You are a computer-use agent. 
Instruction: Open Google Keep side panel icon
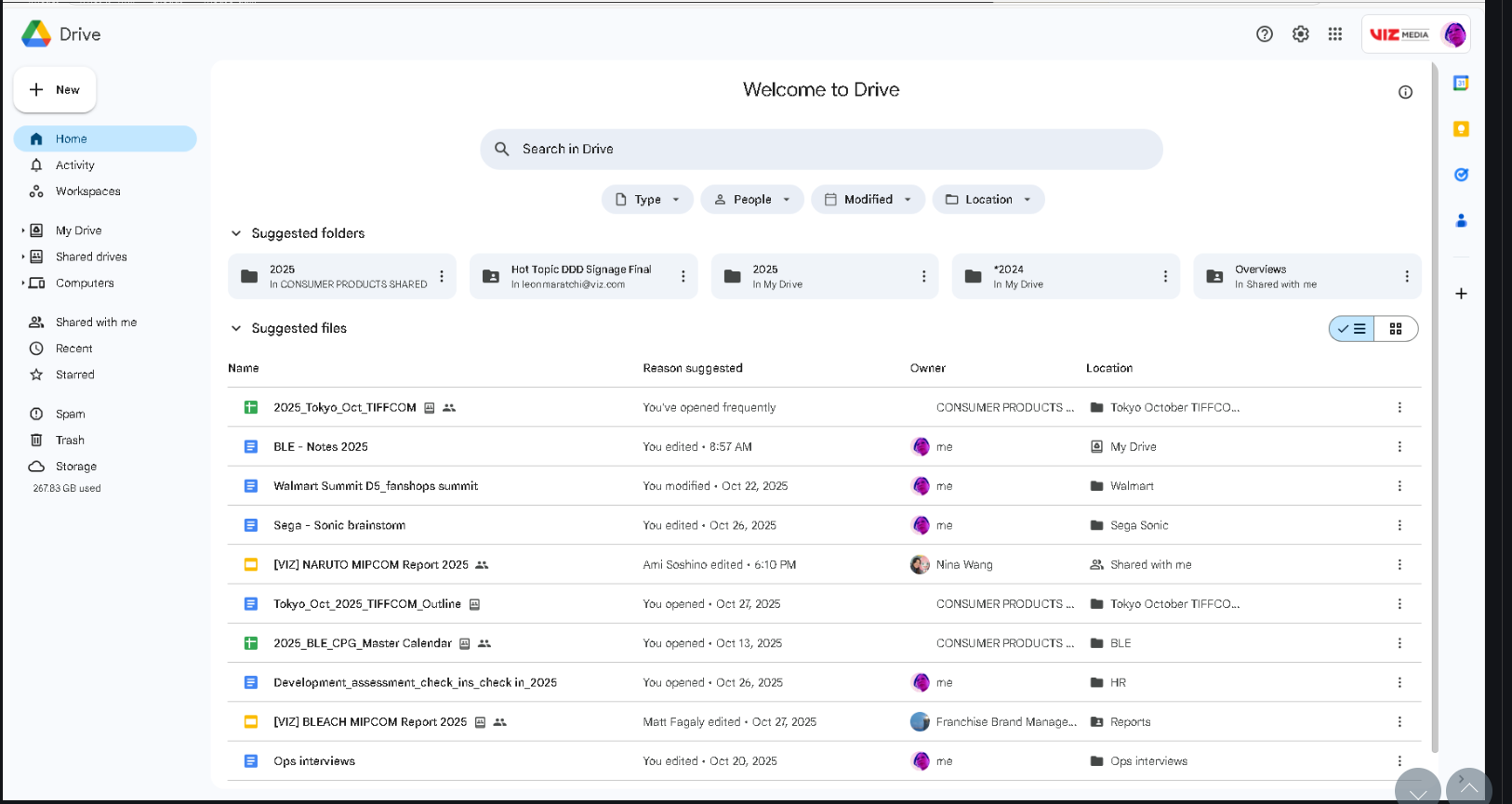coord(1461,129)
